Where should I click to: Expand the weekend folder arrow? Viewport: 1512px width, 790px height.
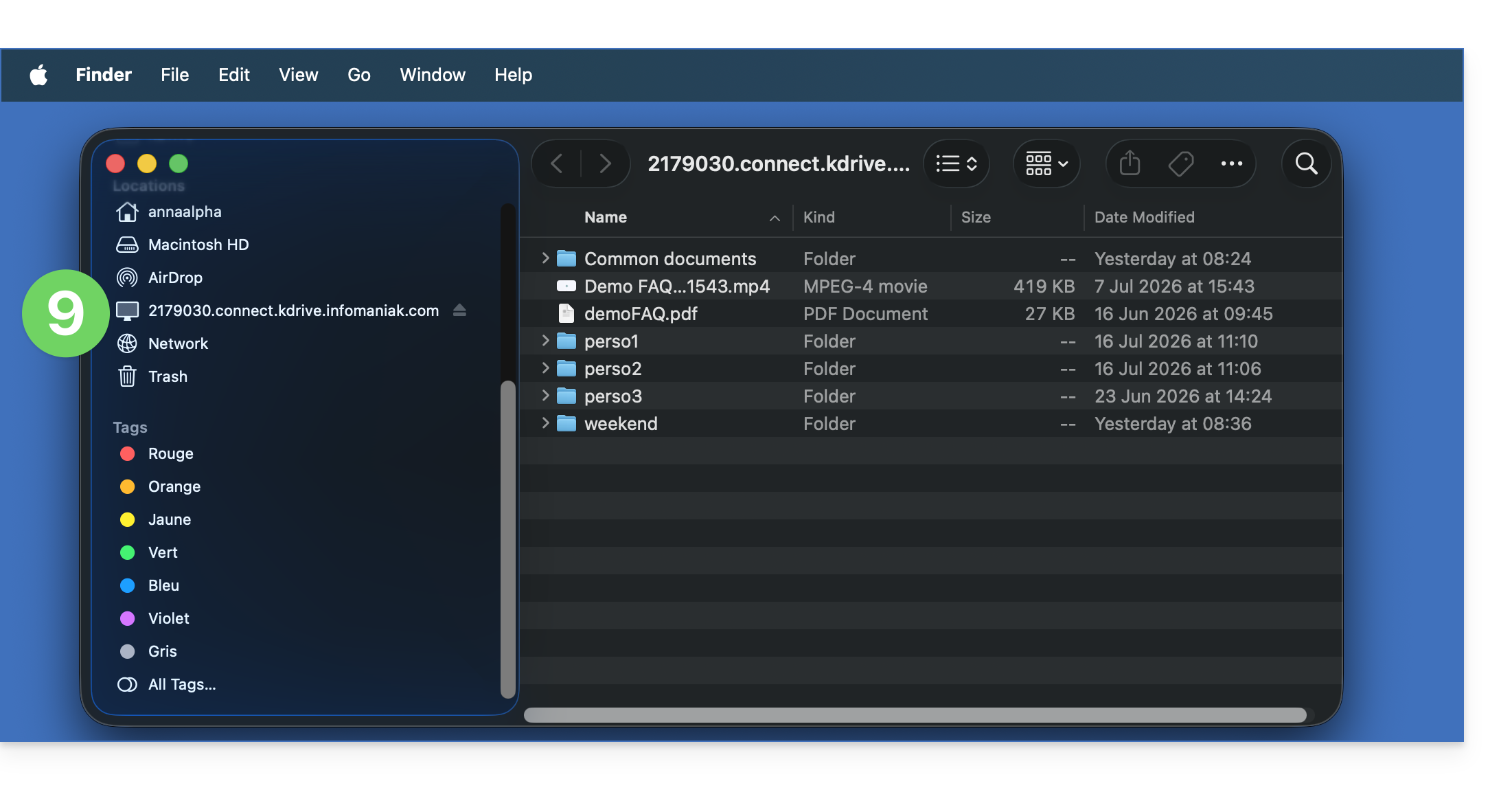pyautogui.click(x=545, y=423)
